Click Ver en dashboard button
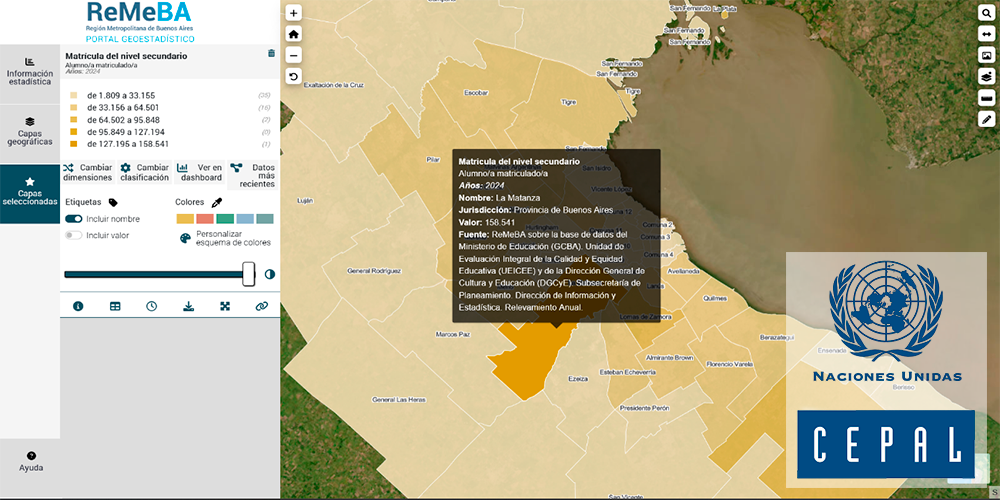The image size is (1000, 500). 200,172
